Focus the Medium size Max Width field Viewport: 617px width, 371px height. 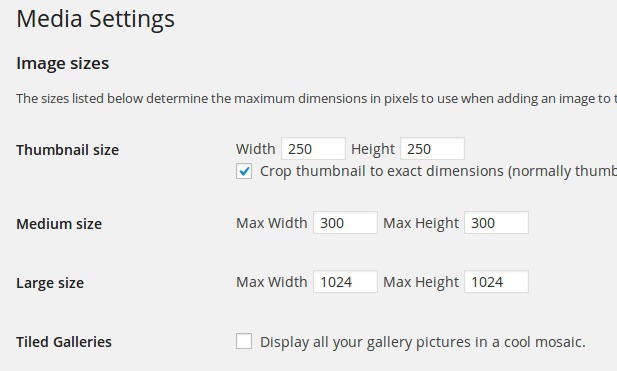(x=345, y=223)
